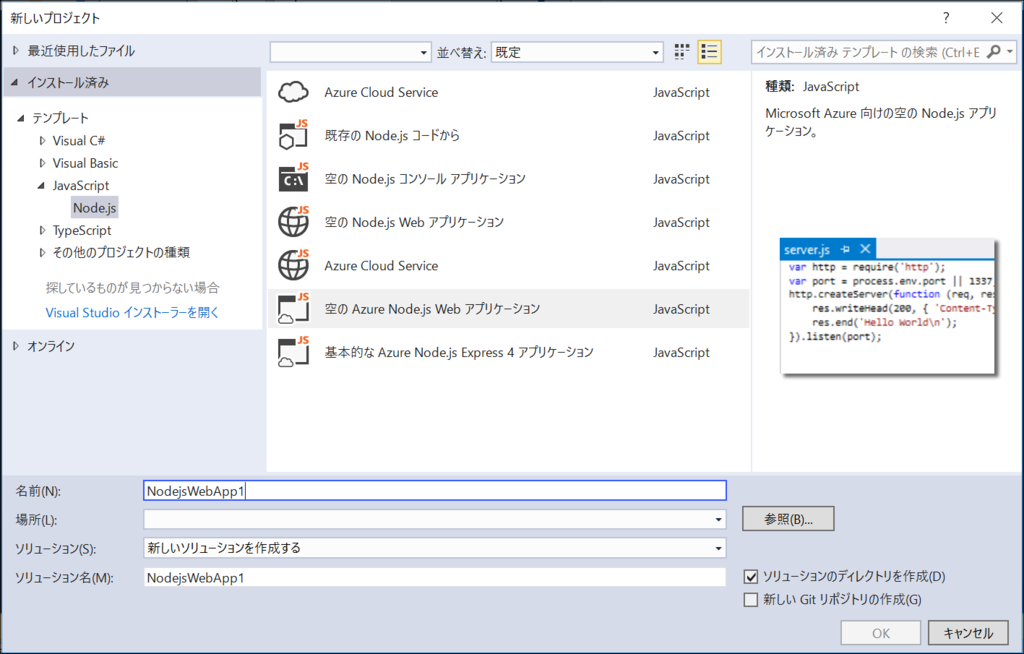Click the Node.js console application icon
Screen dimensions: 1024x654
293,178
